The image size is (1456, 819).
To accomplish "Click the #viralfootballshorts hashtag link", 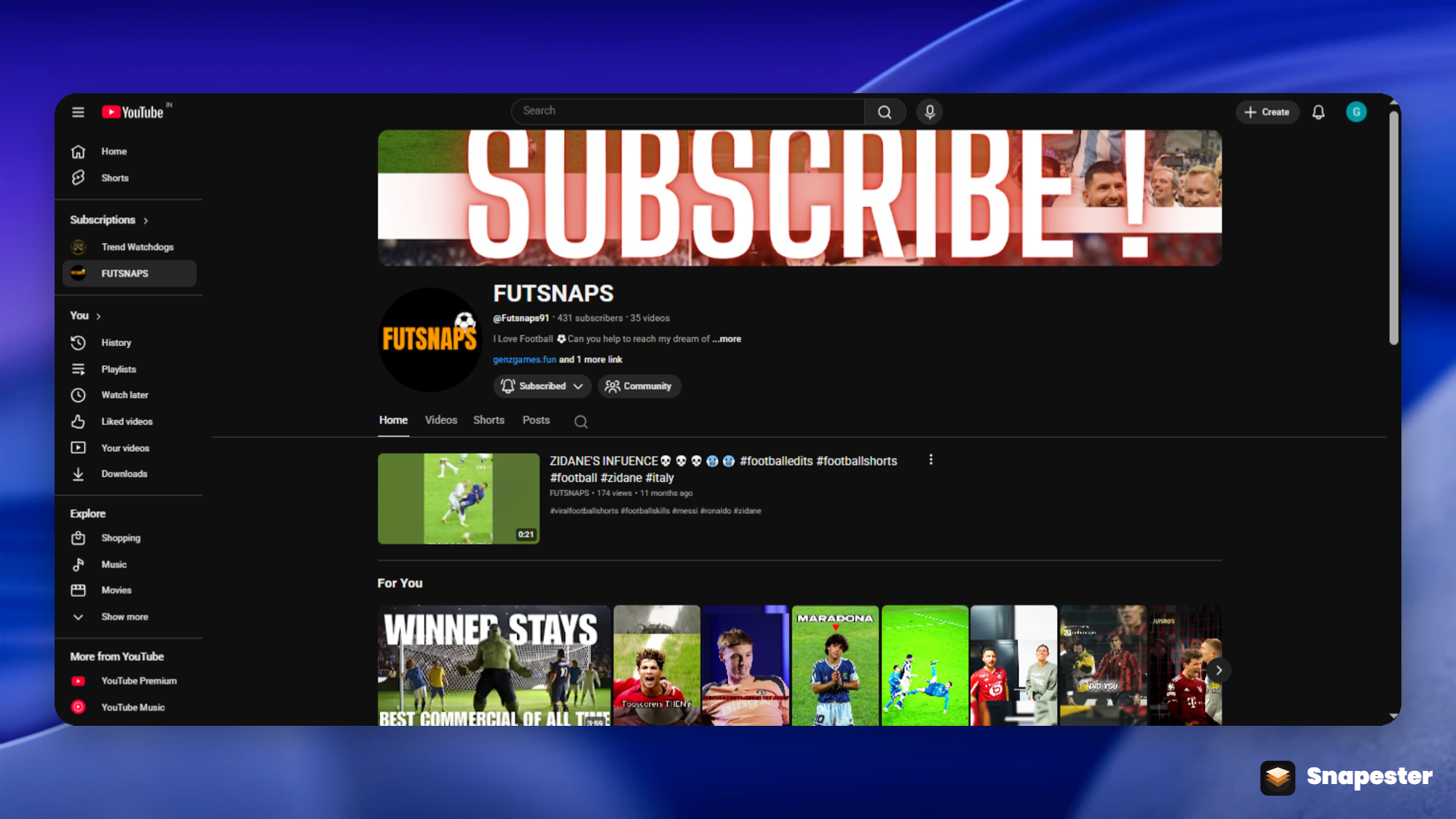I will tap(584, 511).
